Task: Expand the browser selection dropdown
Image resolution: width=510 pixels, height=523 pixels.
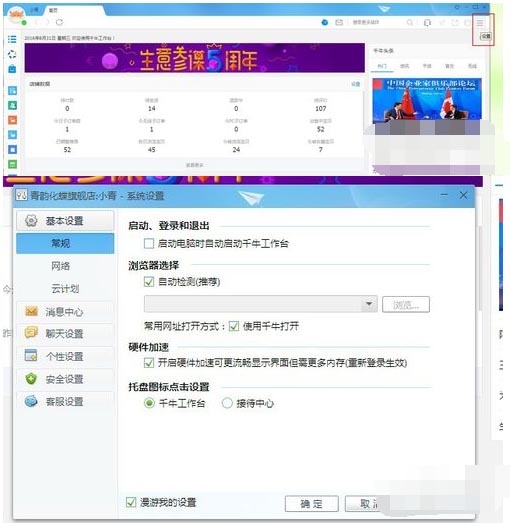Action: (x=369, y=304)
